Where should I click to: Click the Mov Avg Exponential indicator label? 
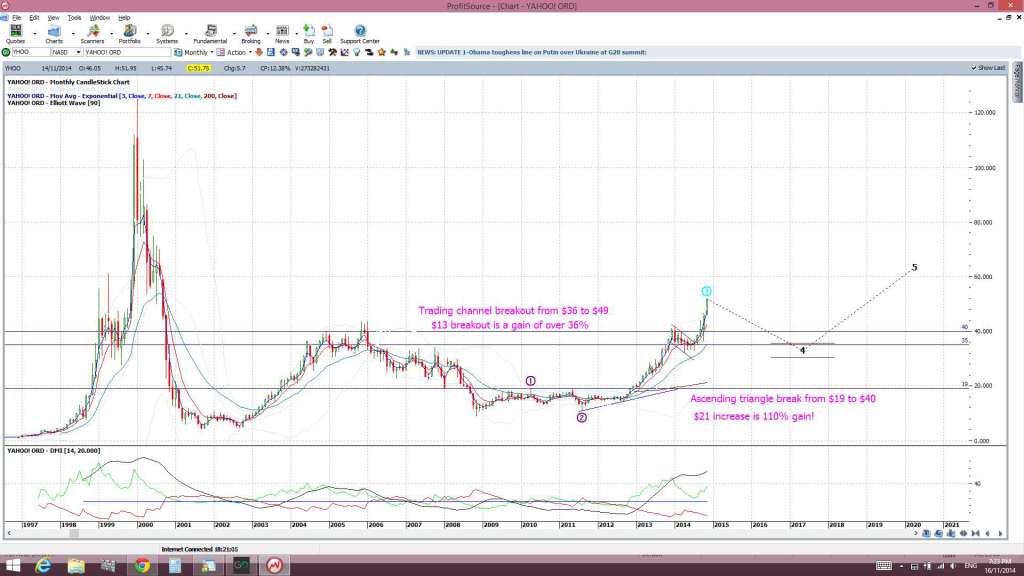pyautogui.click(x=121, y=96)
